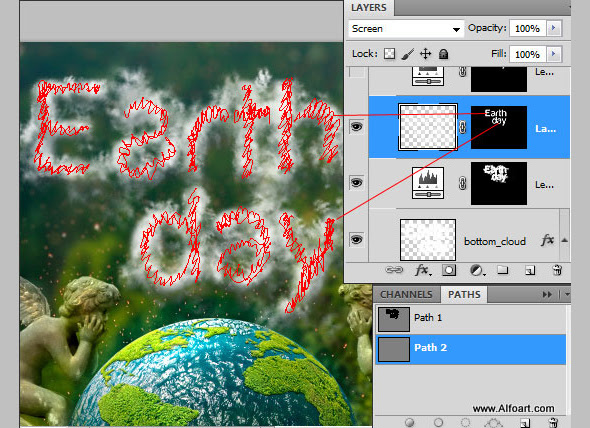Open the Create adjustment layer menu icon
The height and width of the screenshot is (428, 590).
pyautogui.click(x=477, y=270)
